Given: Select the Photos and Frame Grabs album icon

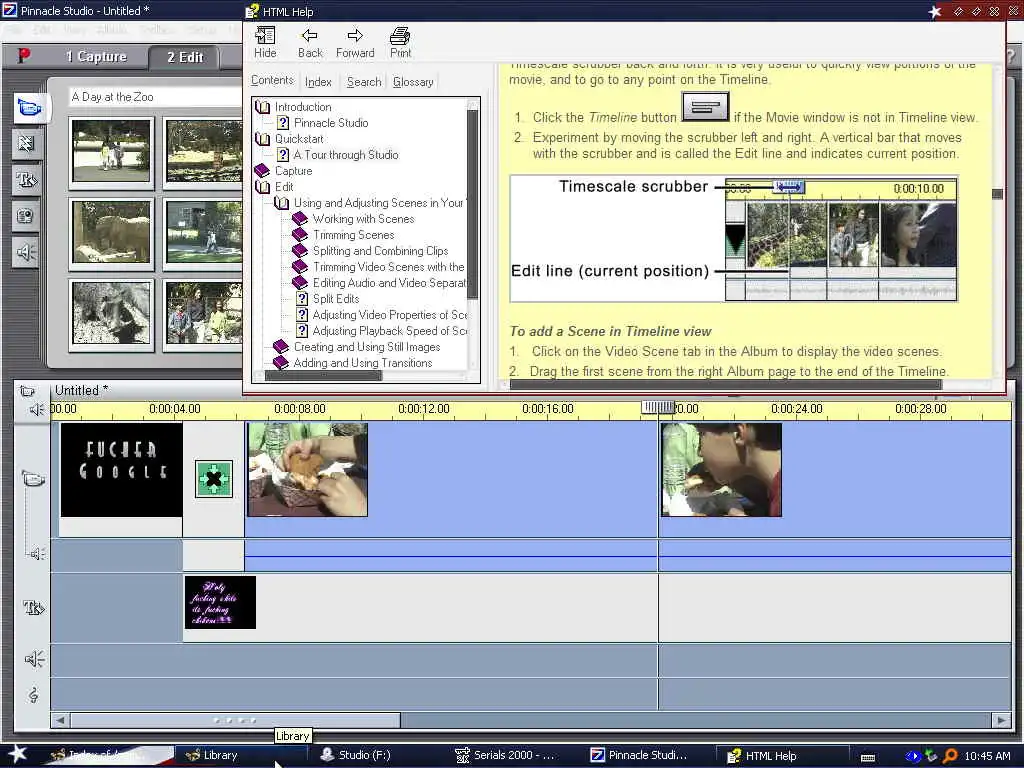Looking at the screenshot, I should [26, 216].
